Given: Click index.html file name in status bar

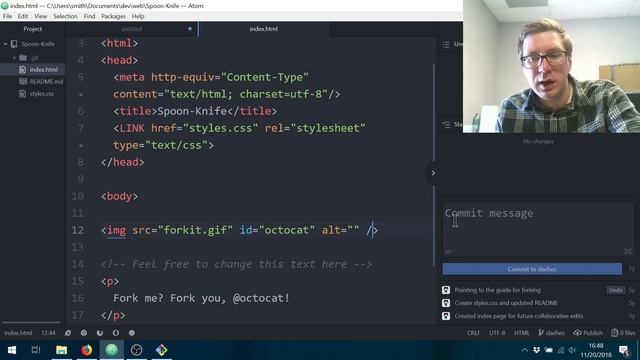Looking at the screenshot, I should click(x=18, y=333).
